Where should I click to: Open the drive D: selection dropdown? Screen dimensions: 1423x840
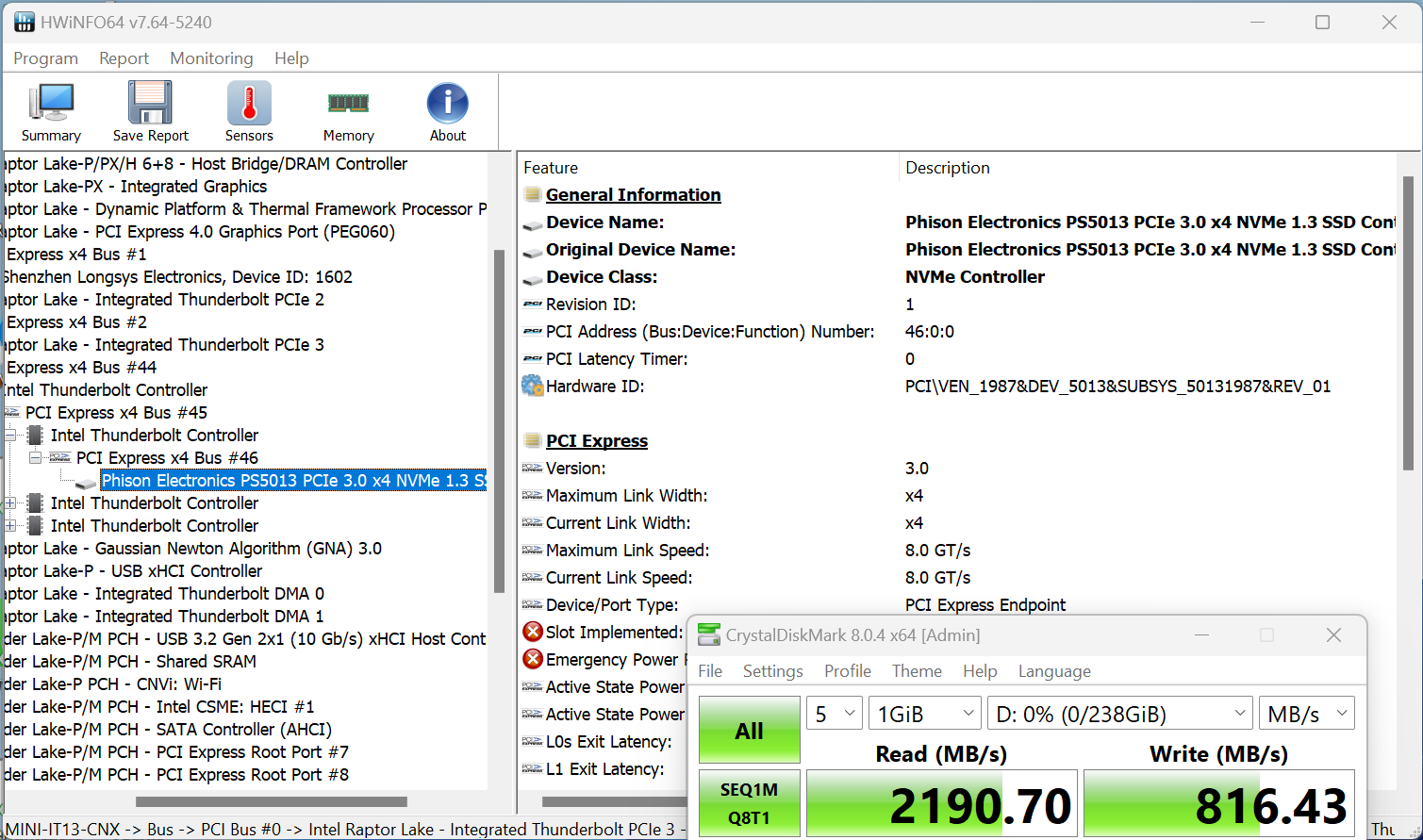pyautogui.click(x=1120, y=714)
